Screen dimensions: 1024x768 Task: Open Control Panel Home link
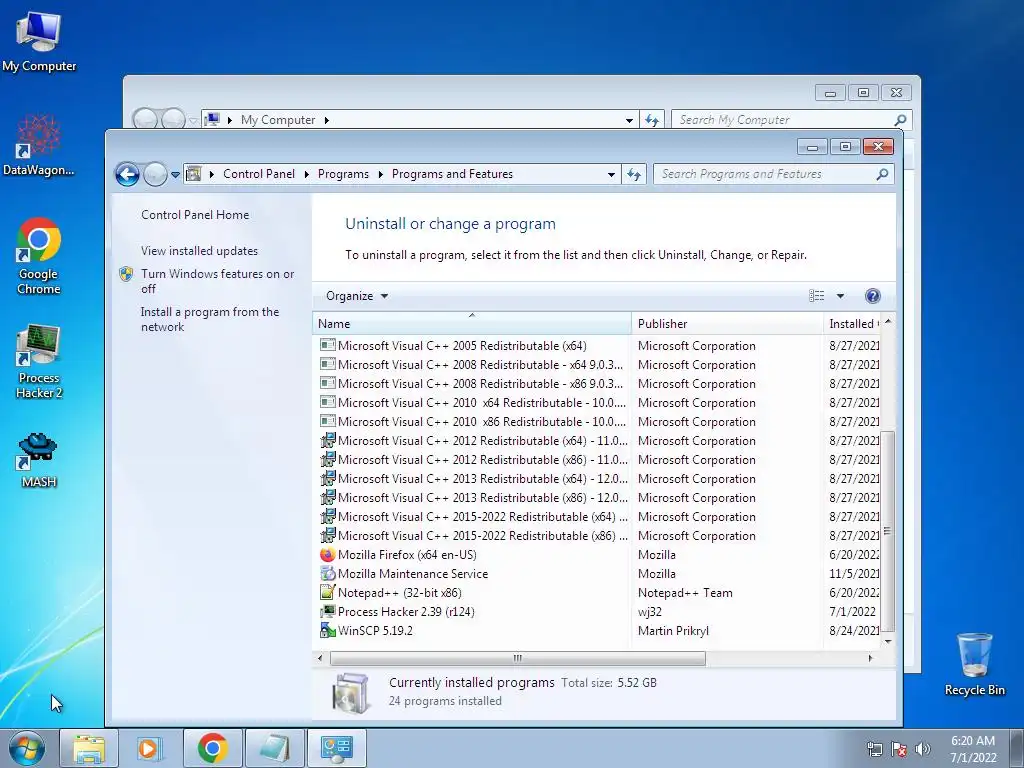click(195, 215)
